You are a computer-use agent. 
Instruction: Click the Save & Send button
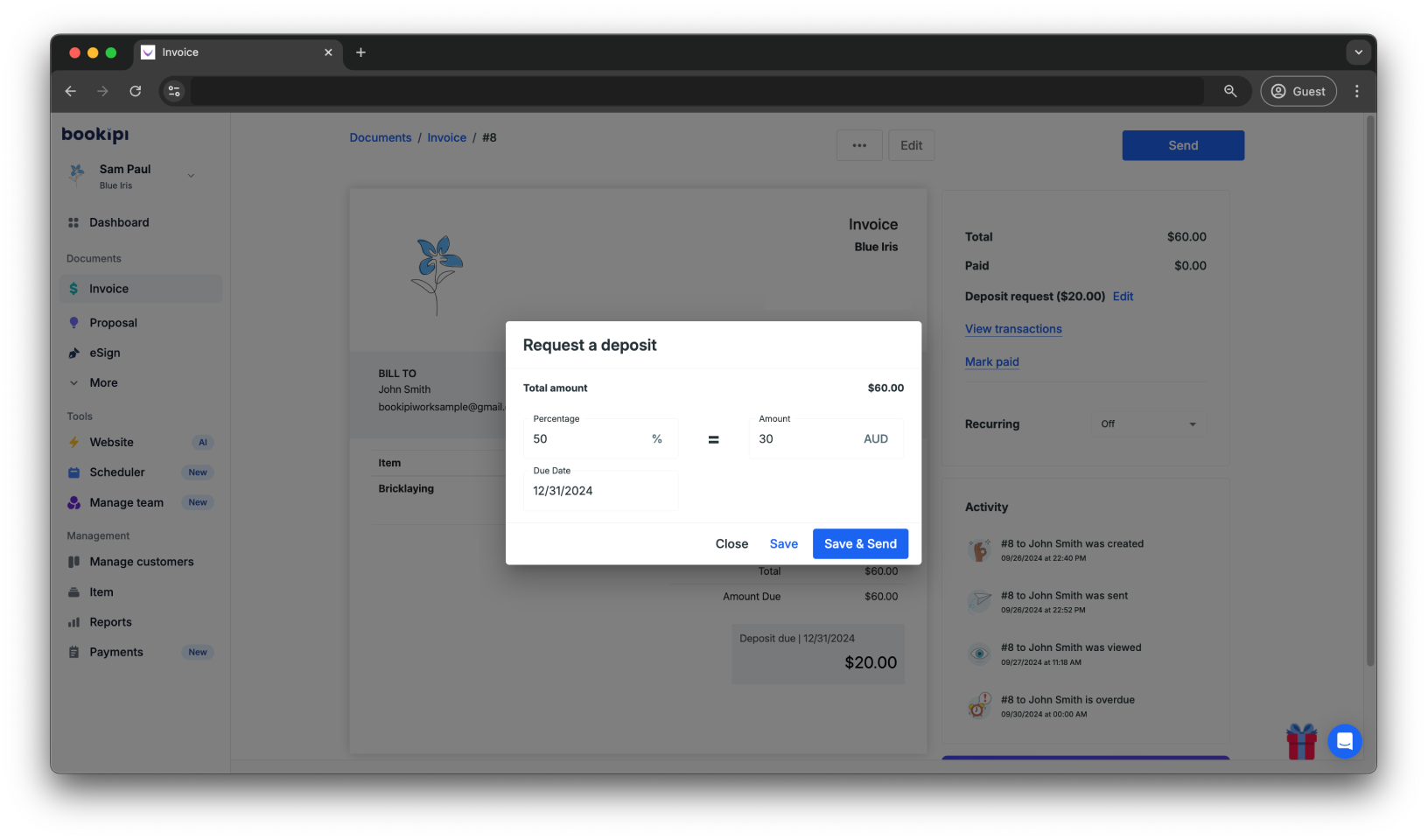[x=860, y=543]
